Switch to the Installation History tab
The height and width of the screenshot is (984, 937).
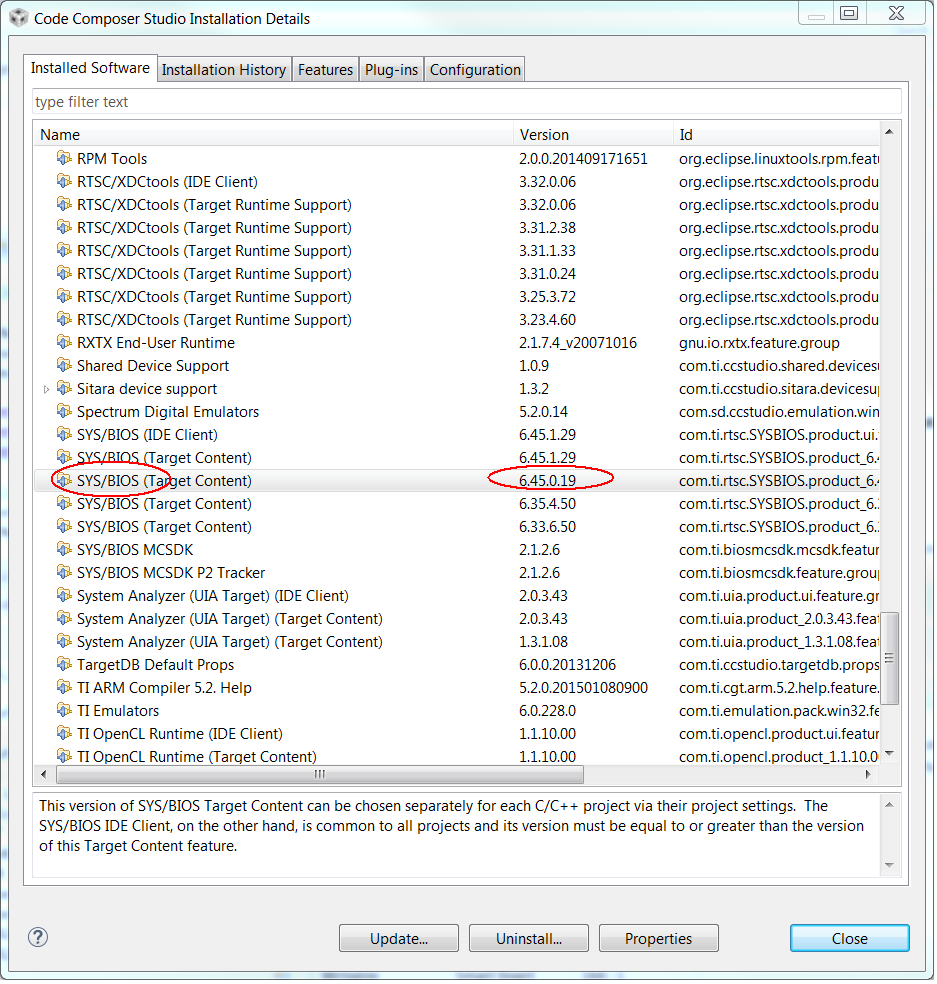tap(224, 70)
